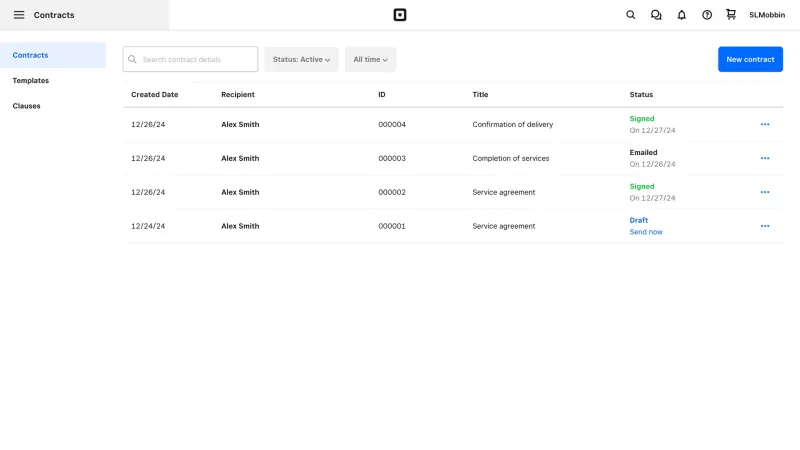Screen dimensions: 800x450
Task: Click Alex Smith in row 000001
Action: pyautogui.click(x=240, y=226)
